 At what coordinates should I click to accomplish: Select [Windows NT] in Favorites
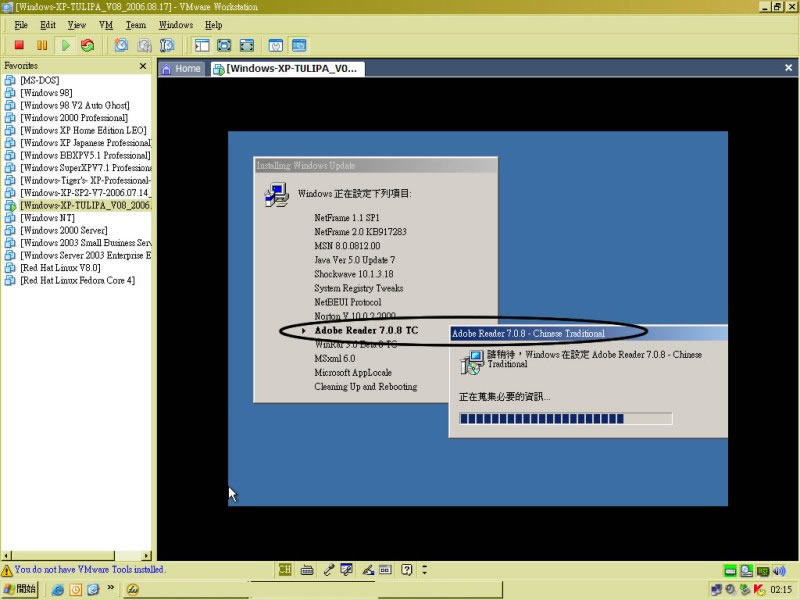tap(47, 218)
